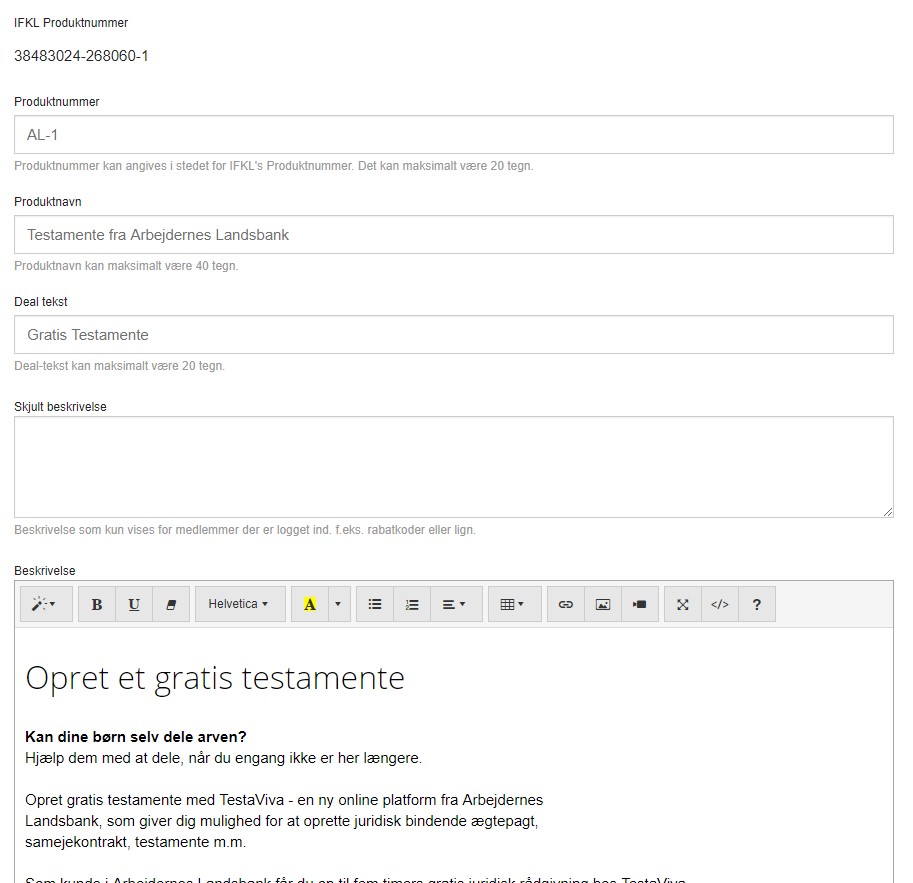Click the paragraph starting 'Opret gratis testamente med TestaViva'
Screen dimensions: 913x883
pyautogui.click(x=284, y=821)
